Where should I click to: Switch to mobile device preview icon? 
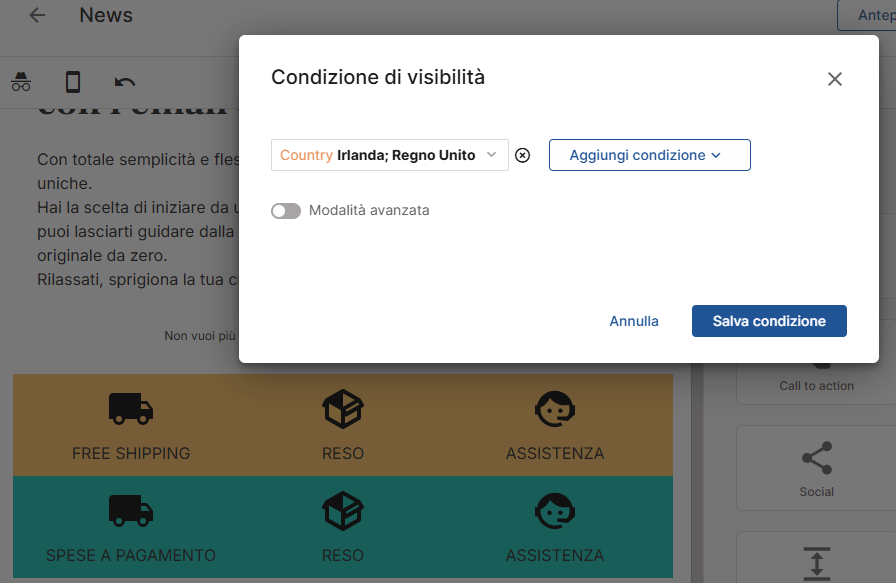click(73, 82)
